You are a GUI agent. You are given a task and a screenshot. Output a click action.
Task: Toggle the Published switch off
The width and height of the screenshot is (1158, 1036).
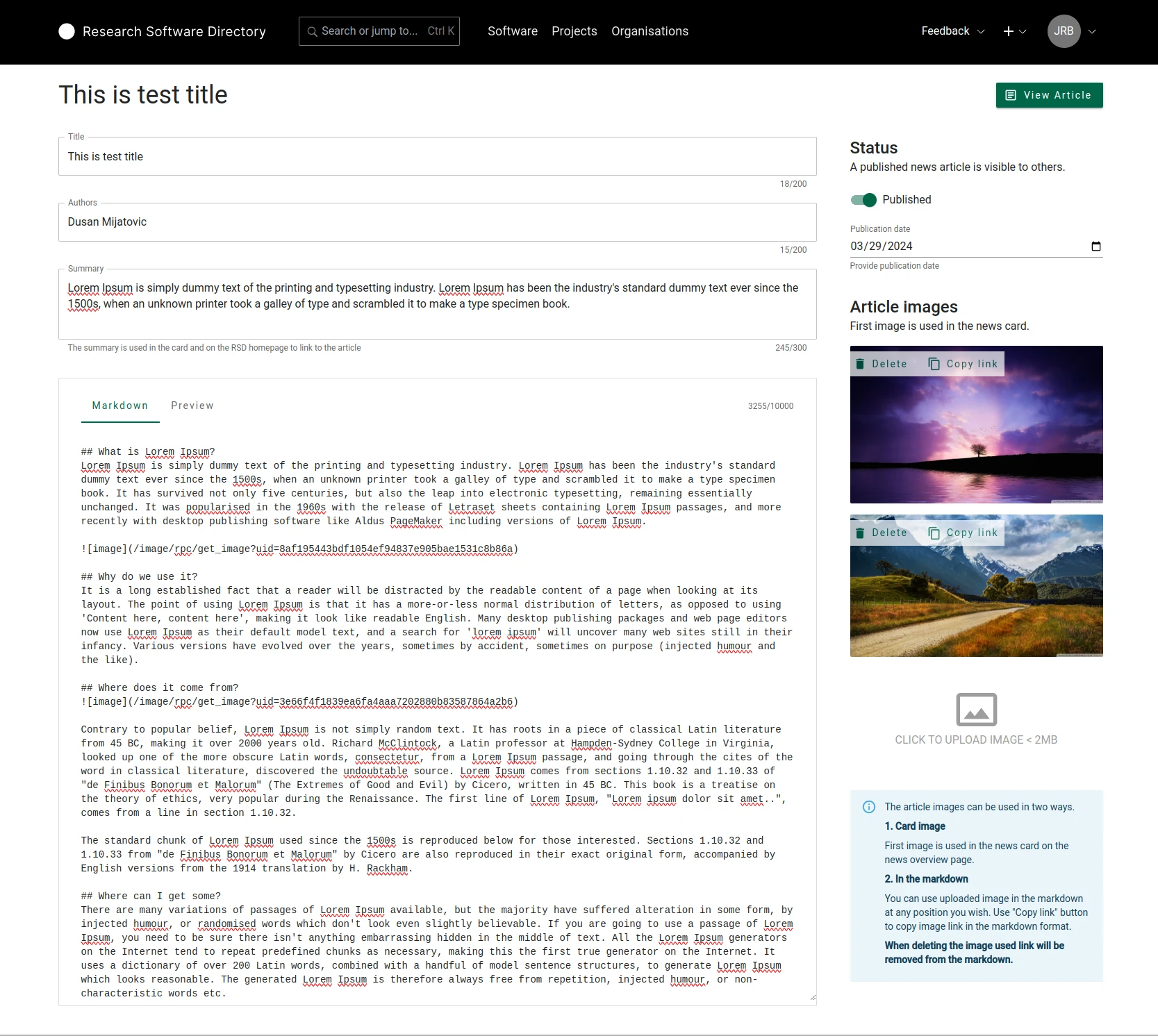point(863,200)
